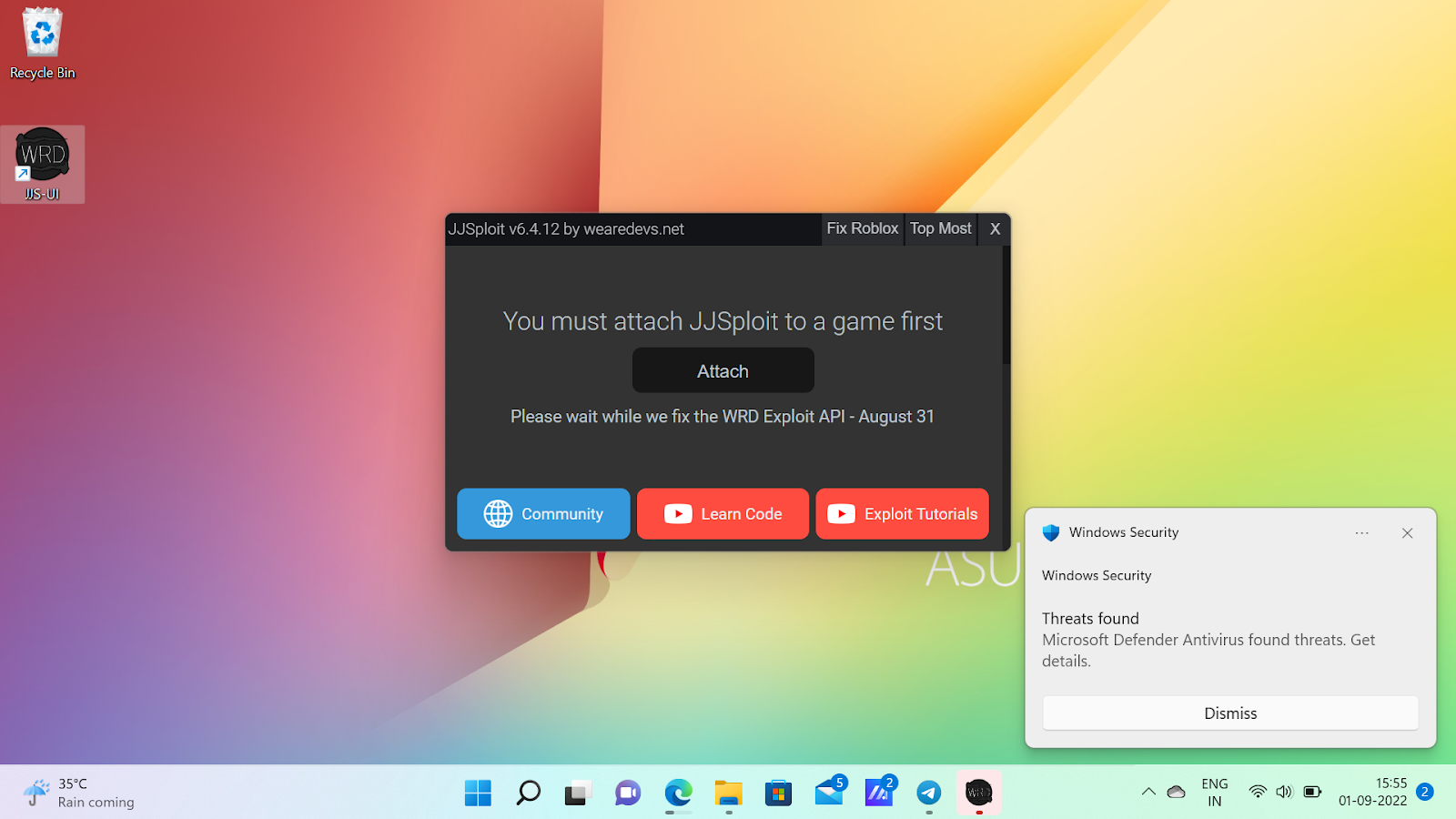Click the Windows Security shield icon
This screenshot has height=819, width=1456.
coord(1051,532)
